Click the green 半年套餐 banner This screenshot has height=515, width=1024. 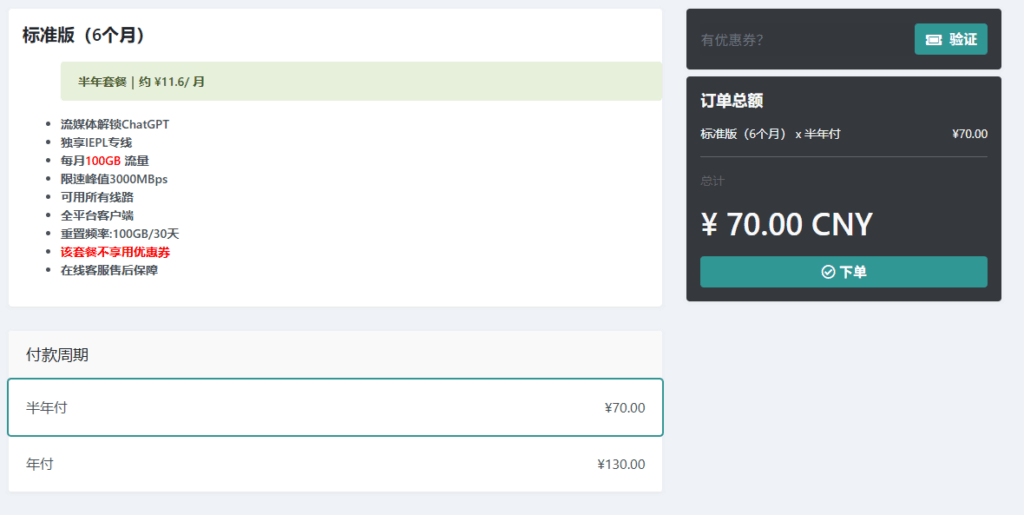pyautogui.click(x=361, y=82)
